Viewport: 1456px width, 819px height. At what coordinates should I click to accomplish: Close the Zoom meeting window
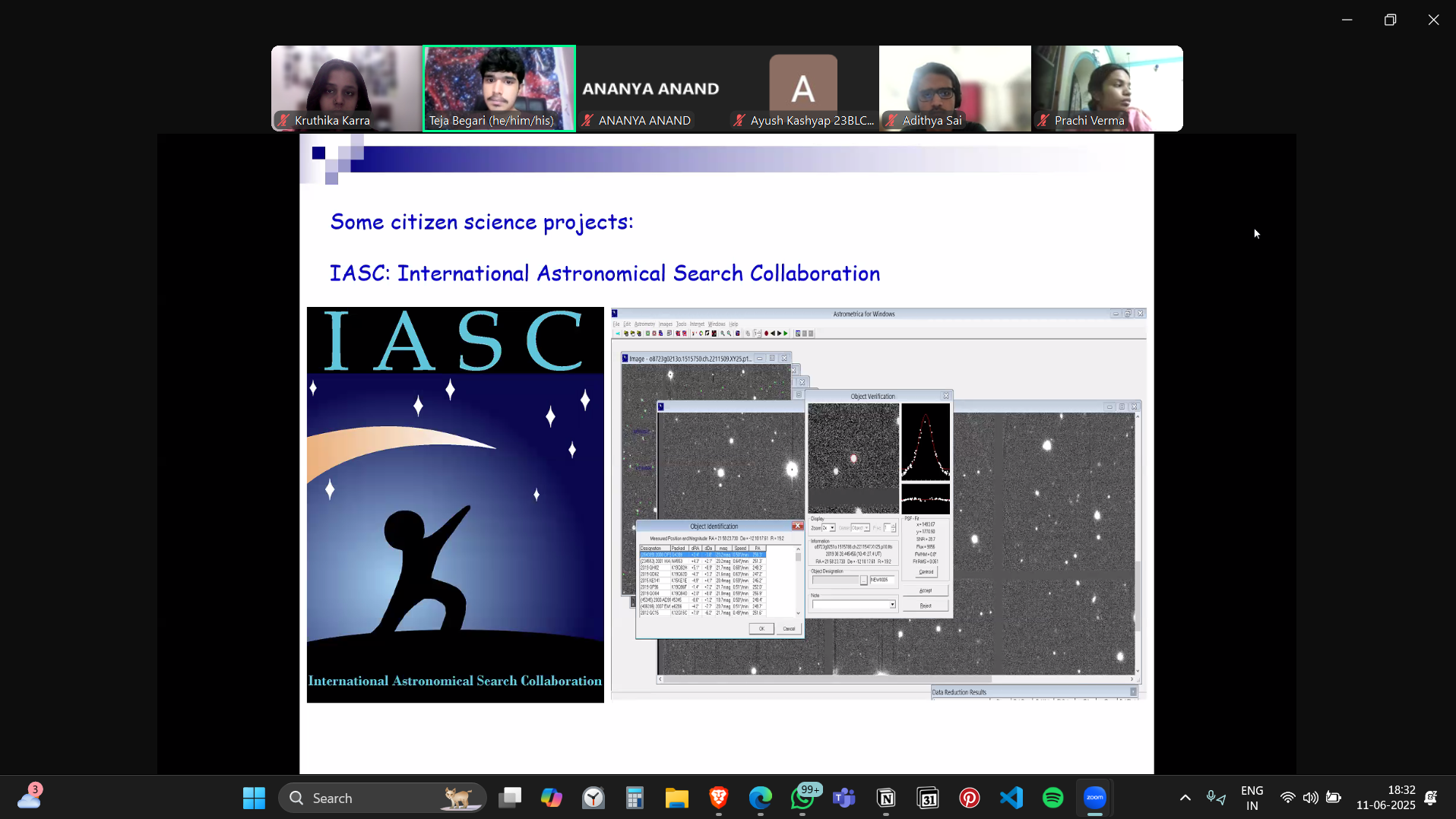click(x=1434, y=20)
